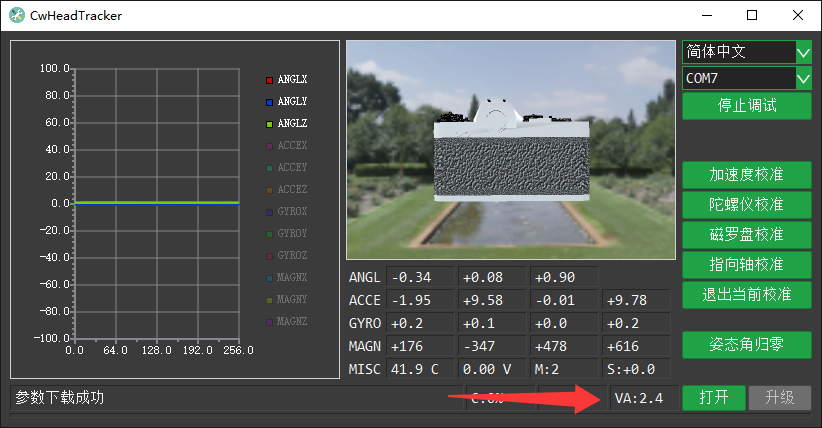
Task: Enable the GYROY chart series
Action: click(287, 234)
